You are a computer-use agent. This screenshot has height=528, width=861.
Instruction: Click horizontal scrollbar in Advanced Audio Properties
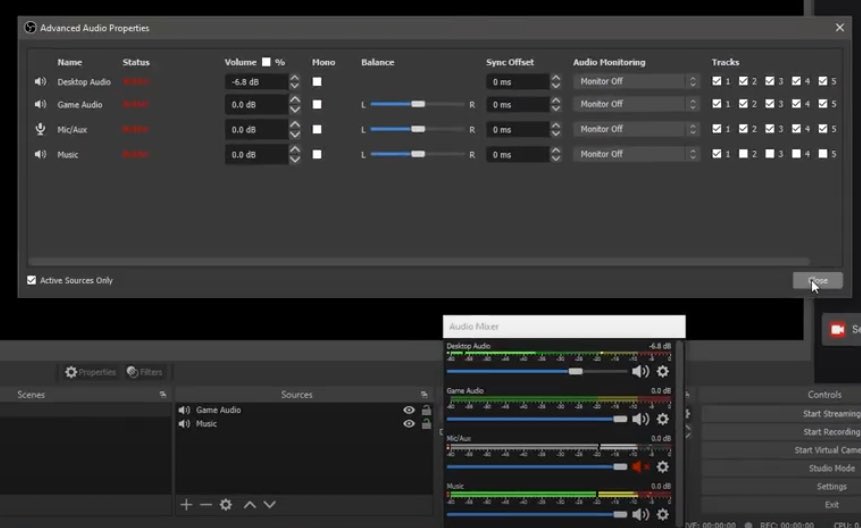pyautogui.click(x=420, y=262)
